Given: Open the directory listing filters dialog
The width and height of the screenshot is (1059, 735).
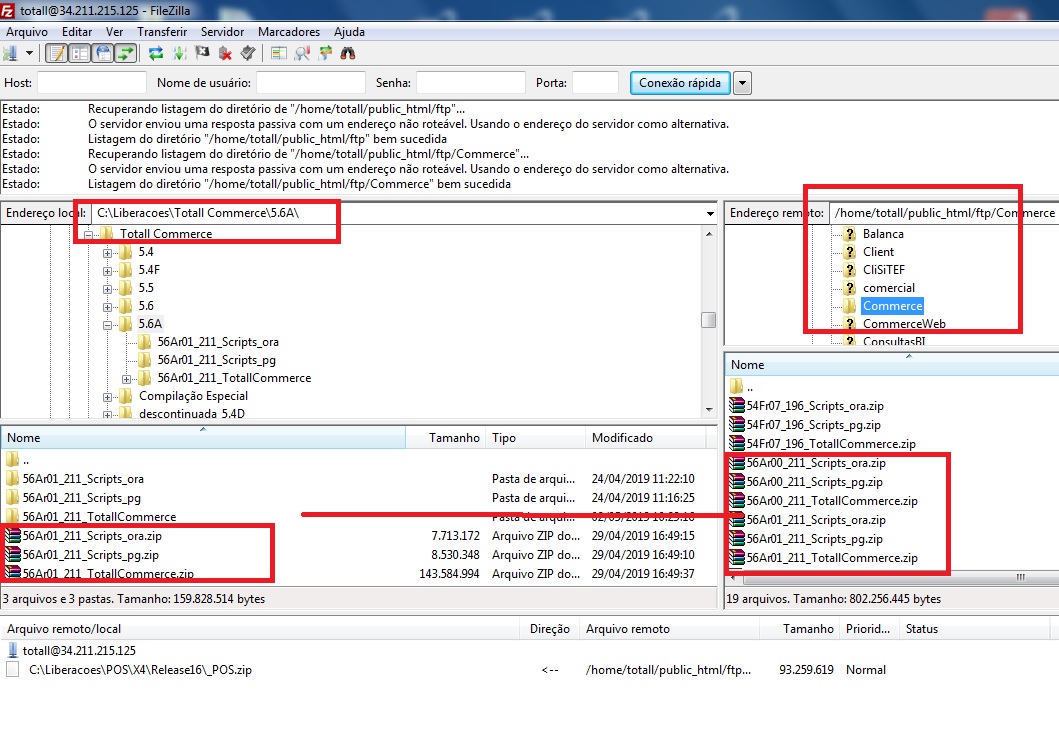Looking at the screenshot, I should point(278,53).
